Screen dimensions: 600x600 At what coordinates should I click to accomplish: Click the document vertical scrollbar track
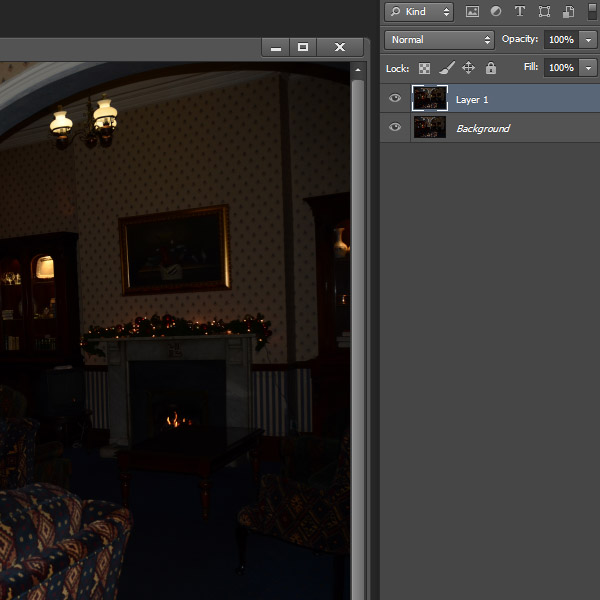click(x=358, y=339)
